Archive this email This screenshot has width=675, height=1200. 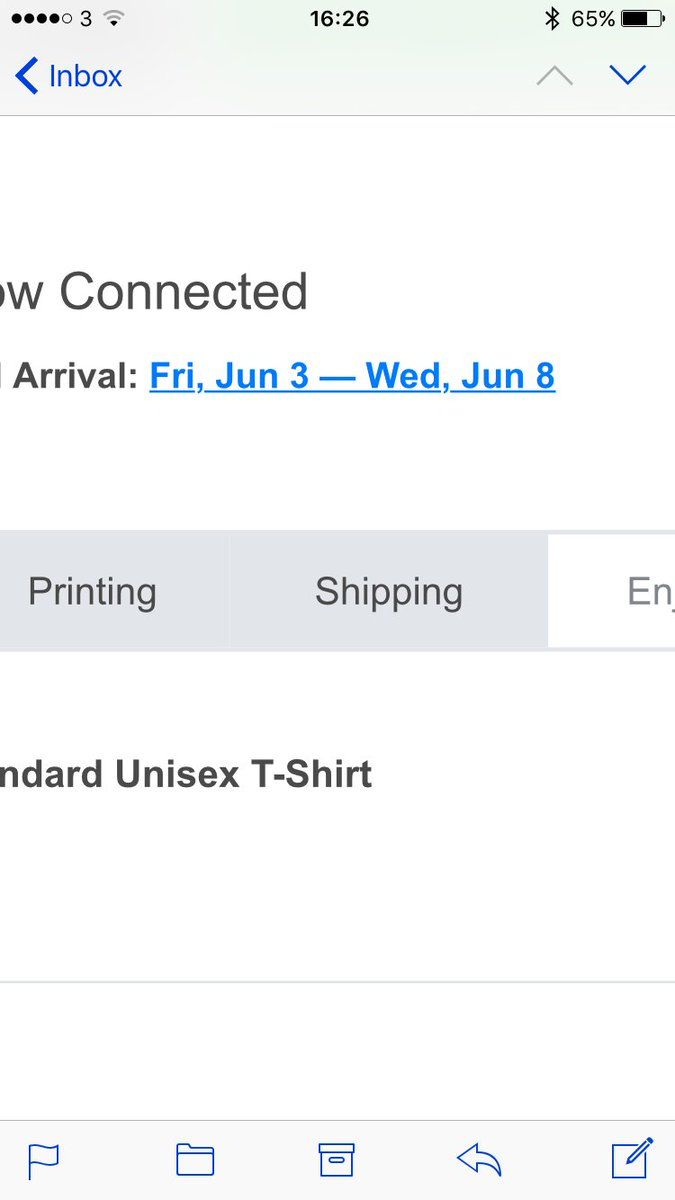[x=337, y=1160]
